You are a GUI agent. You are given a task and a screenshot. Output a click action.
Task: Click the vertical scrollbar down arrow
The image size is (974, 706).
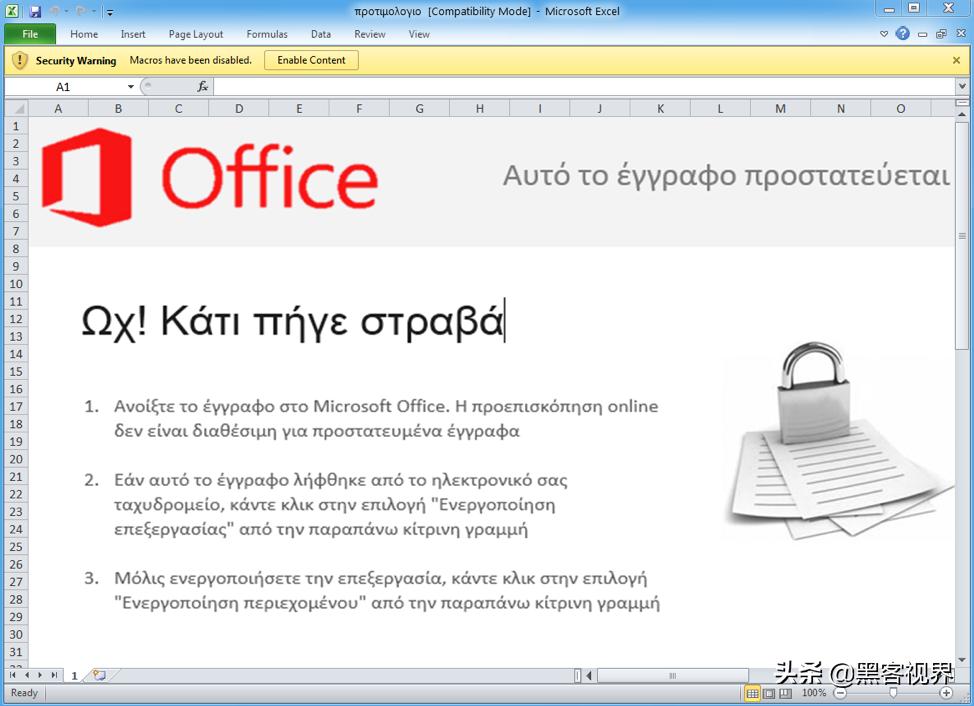point(962,661)
